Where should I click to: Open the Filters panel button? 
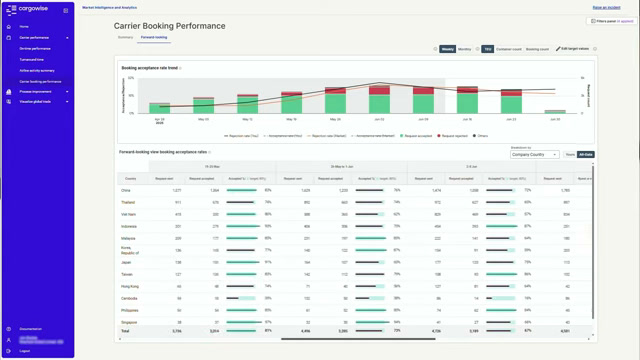pos(612,21)
